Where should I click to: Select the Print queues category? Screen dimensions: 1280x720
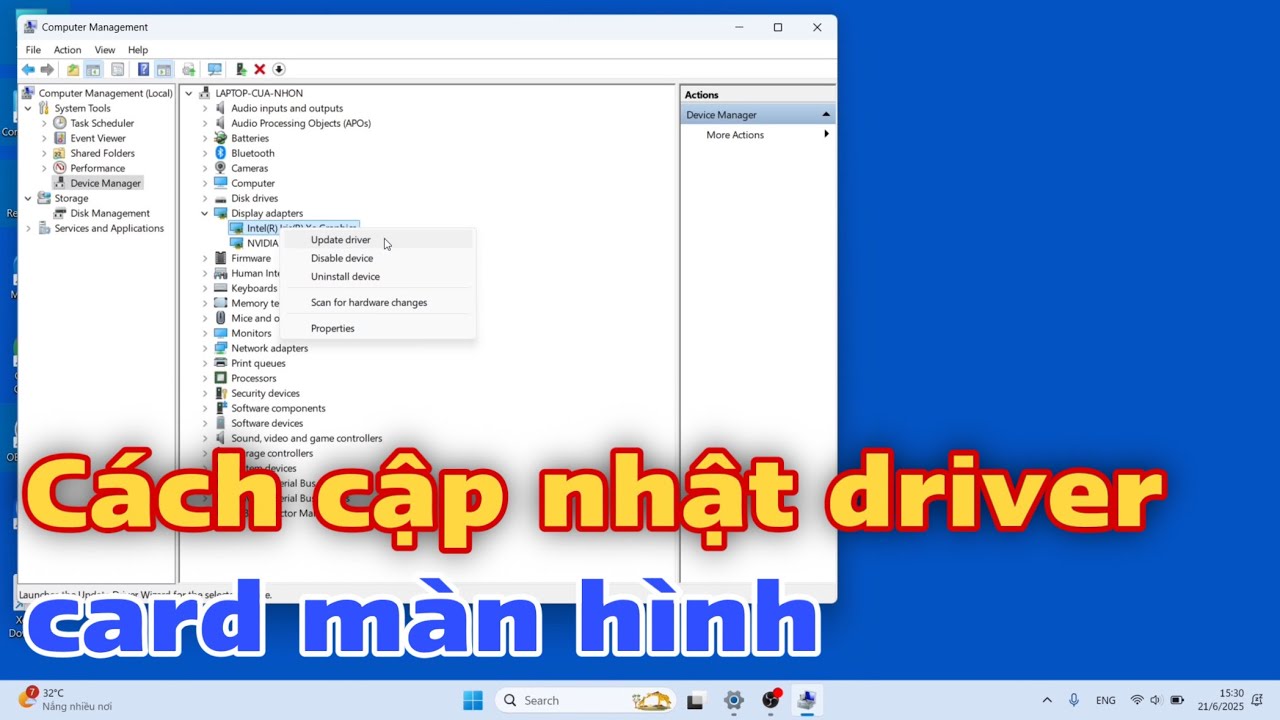(258, 363)
